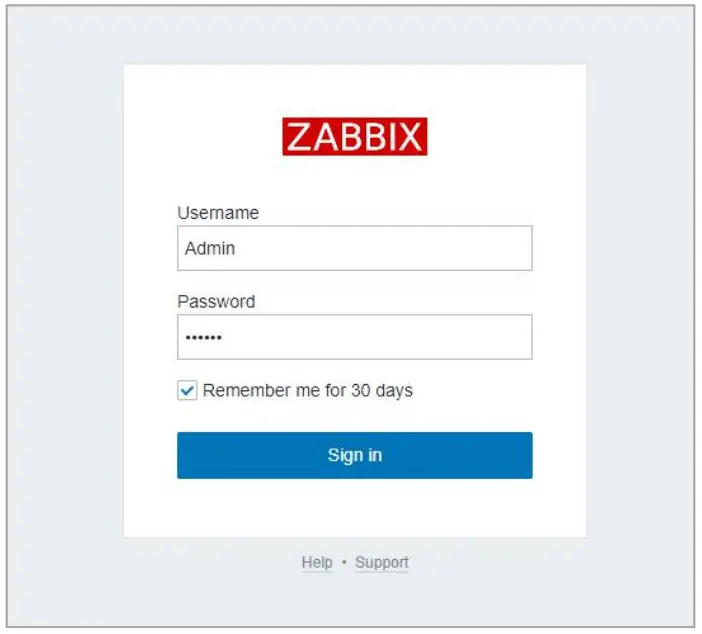
Task: Focus the Password input field
Action: 355,337
